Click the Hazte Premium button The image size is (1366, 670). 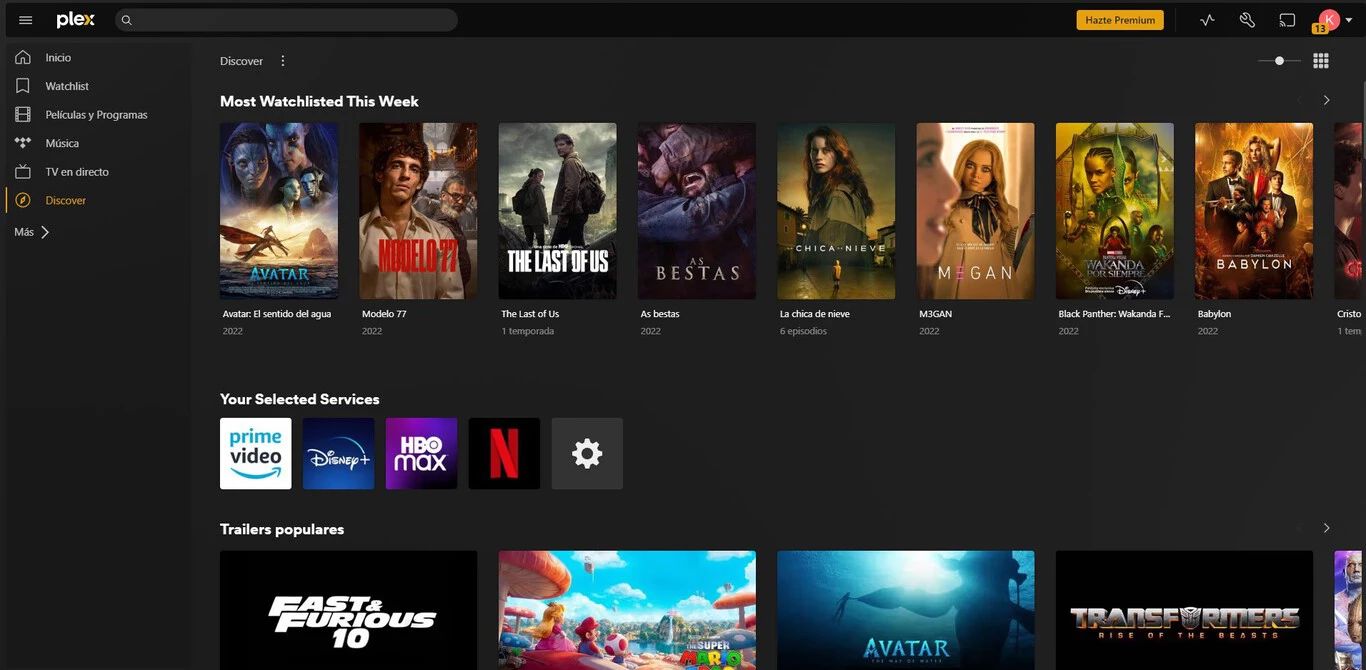pos(1120,20)
